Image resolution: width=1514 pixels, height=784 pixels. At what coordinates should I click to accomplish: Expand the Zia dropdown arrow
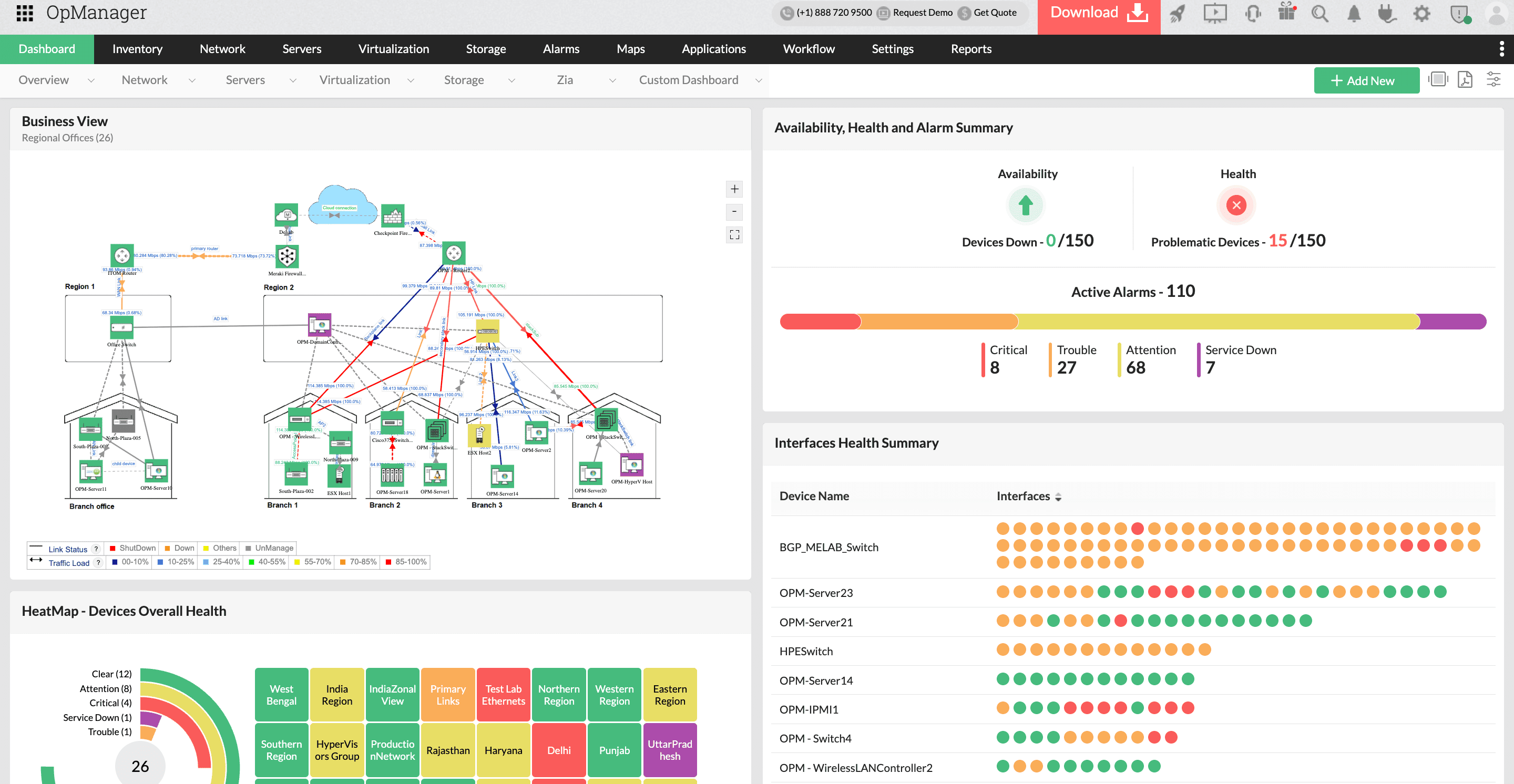(x=612, y=80)
